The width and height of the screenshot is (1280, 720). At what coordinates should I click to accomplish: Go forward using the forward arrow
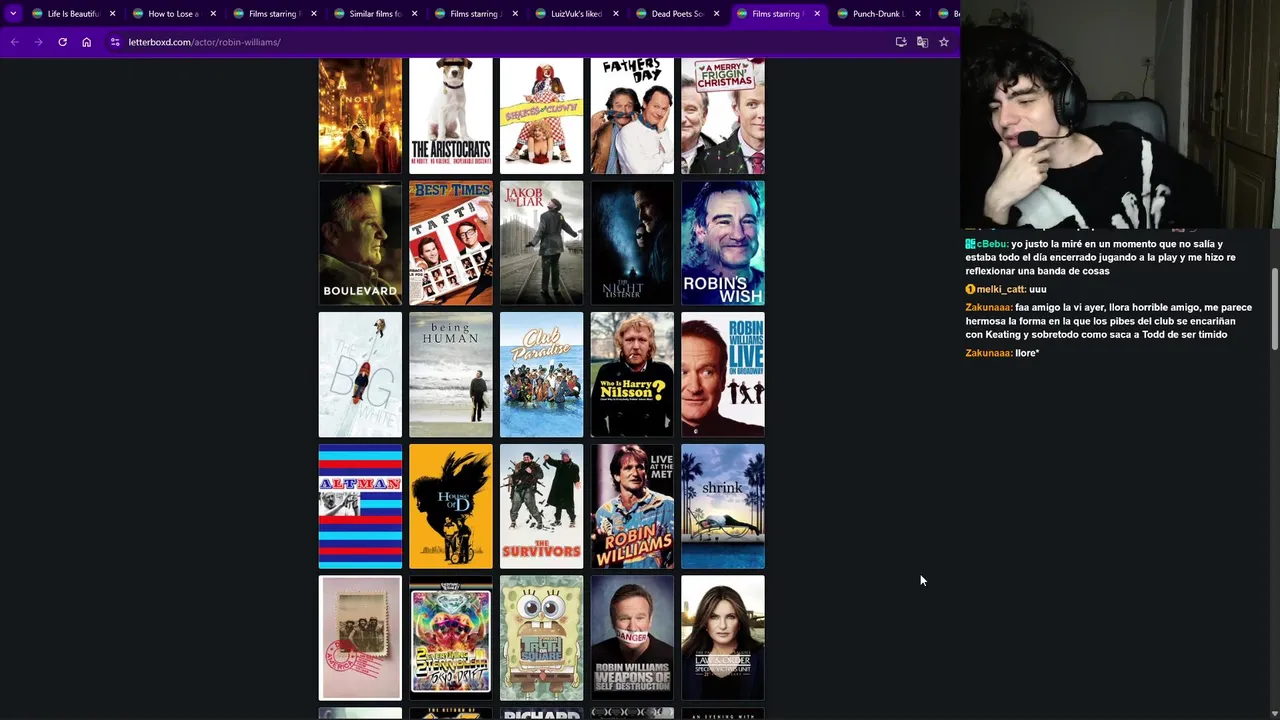38,42
